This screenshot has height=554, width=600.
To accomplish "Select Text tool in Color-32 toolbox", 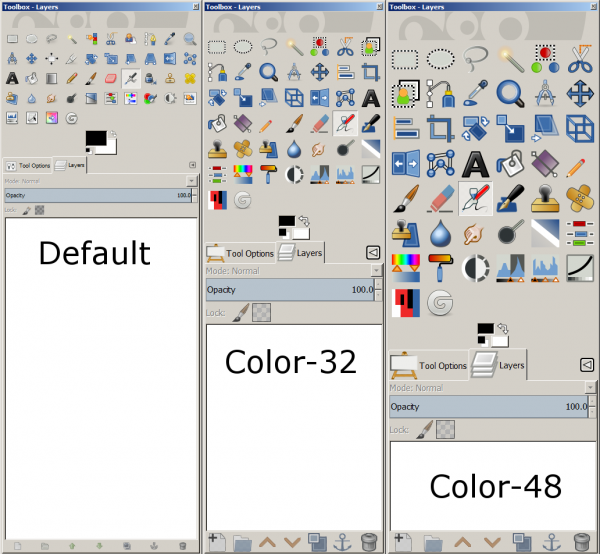I will [x=370, y=98].
